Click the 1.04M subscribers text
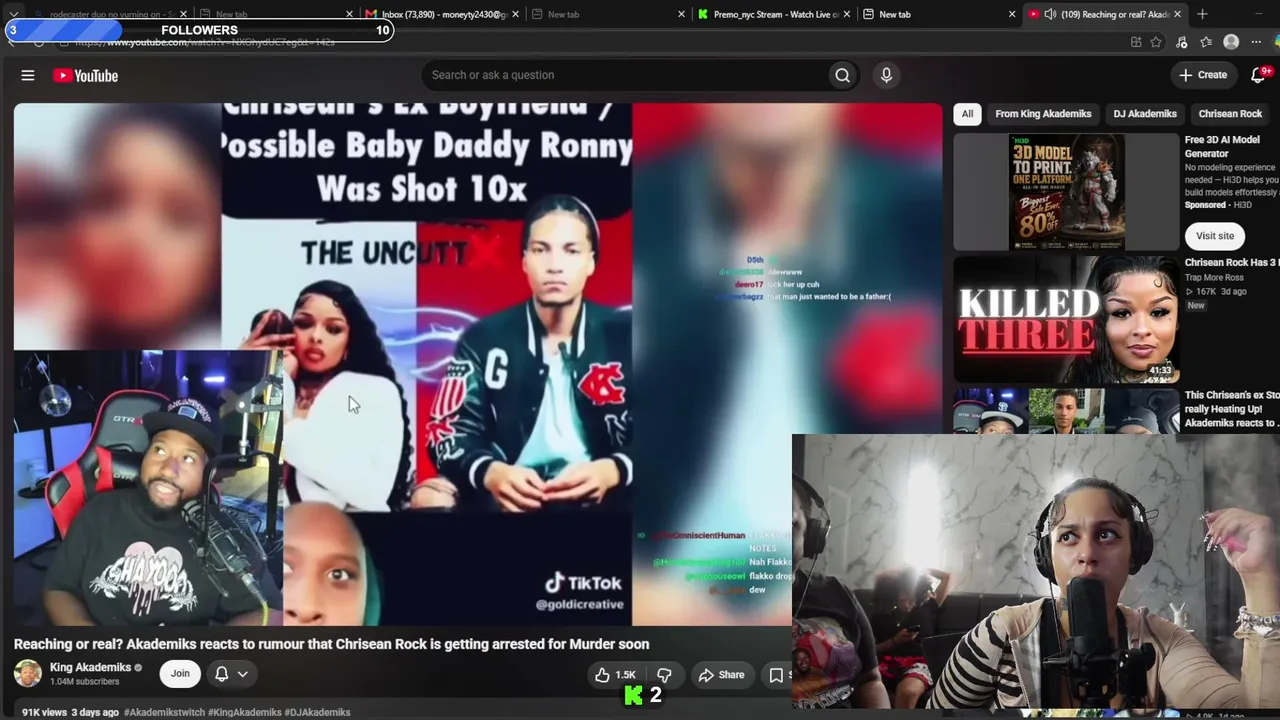 click(85, 682)
